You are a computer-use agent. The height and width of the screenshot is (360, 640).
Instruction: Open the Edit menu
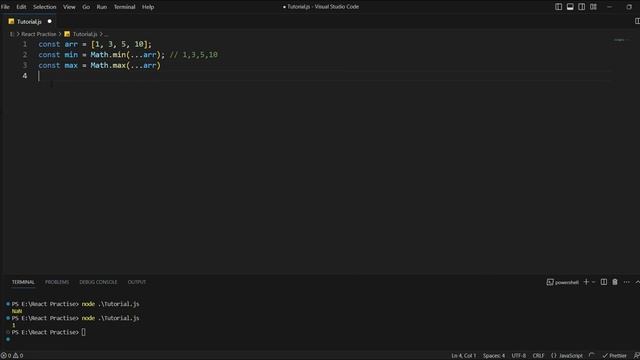pos(21,7)
